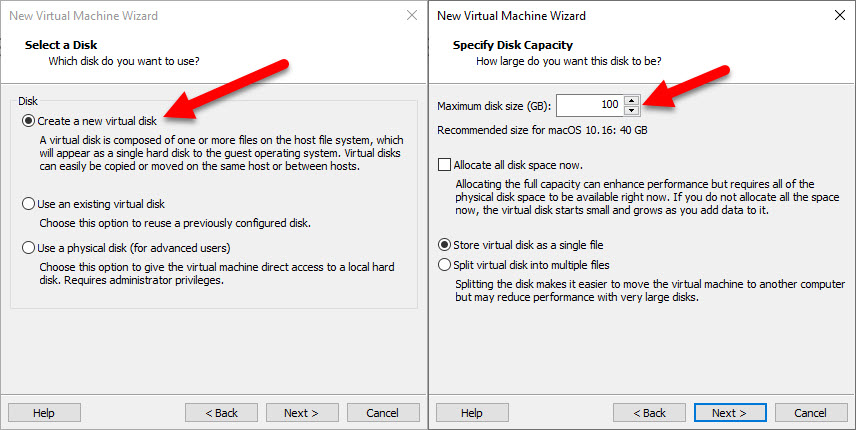Close the Select a Disk wizard window
Screen dimensions: 856x430
click(x=412, y=15)
